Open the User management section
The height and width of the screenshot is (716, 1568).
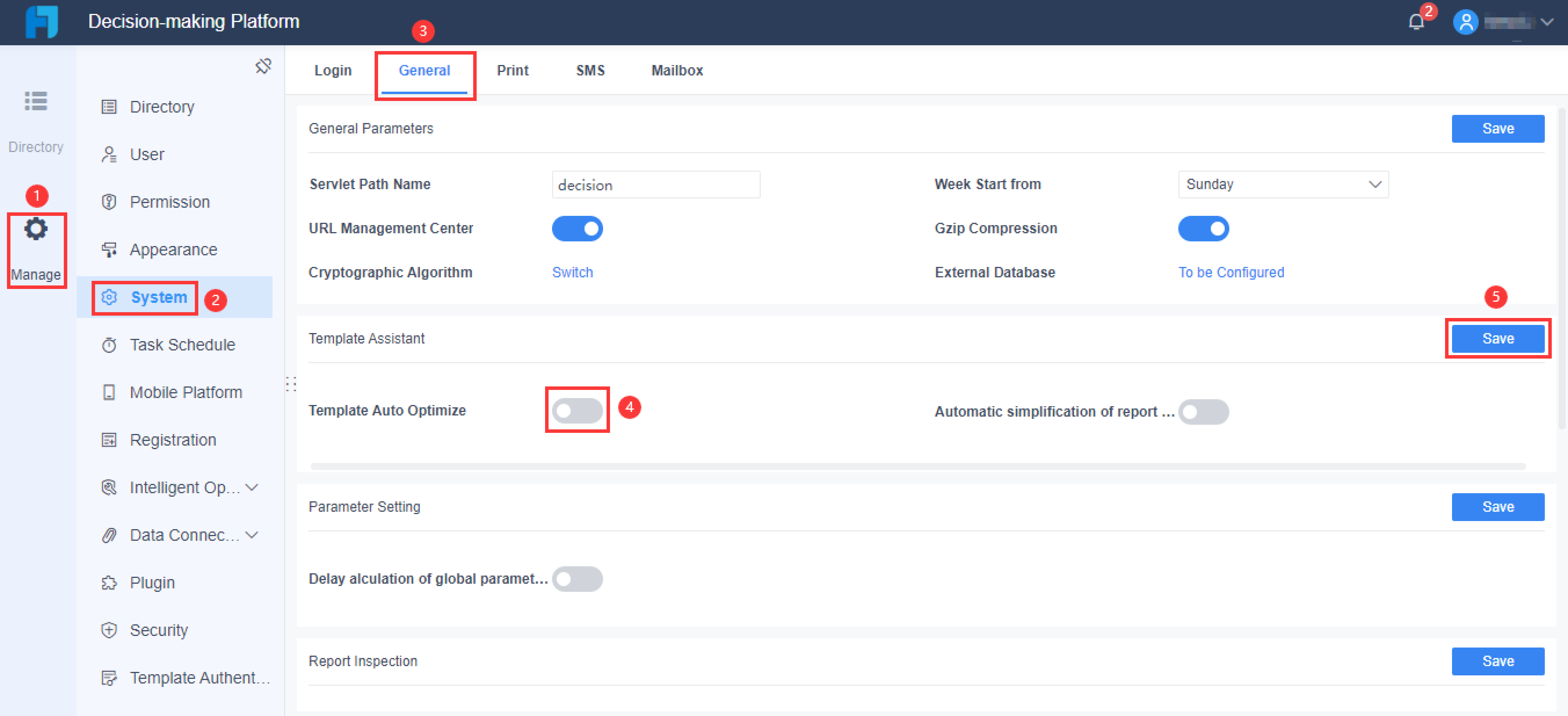point(146,154)
